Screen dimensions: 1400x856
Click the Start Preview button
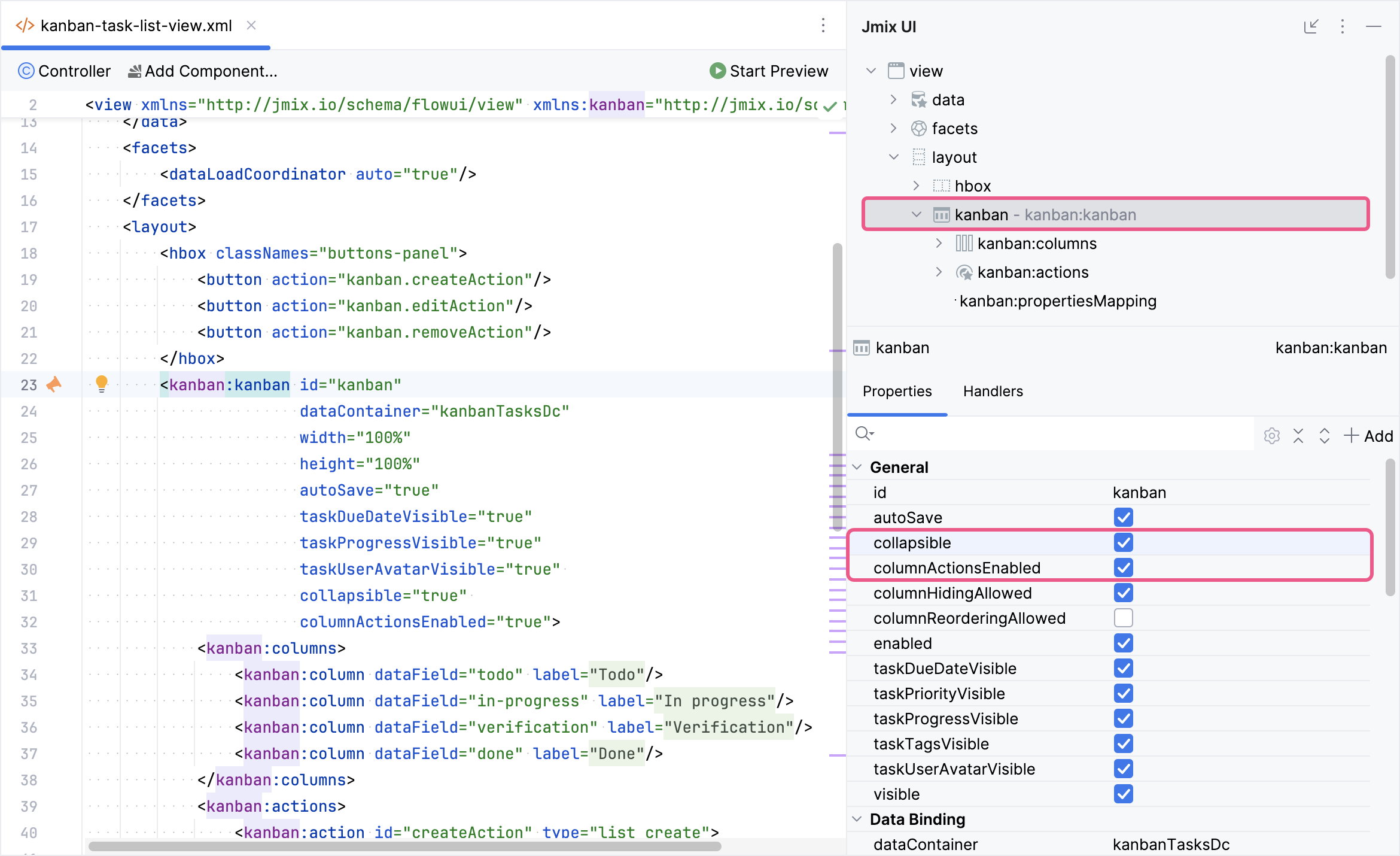[x=768, y=71]
